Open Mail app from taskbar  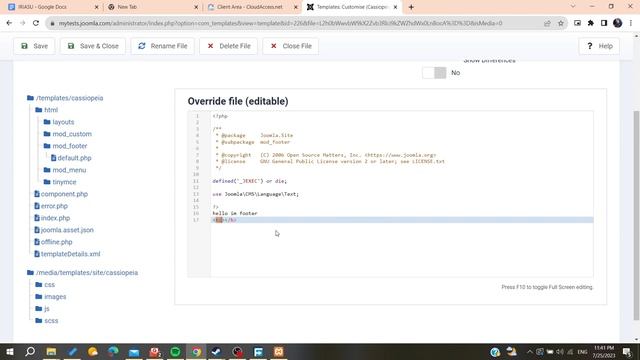pyautogui.click(x=134, y=352)
